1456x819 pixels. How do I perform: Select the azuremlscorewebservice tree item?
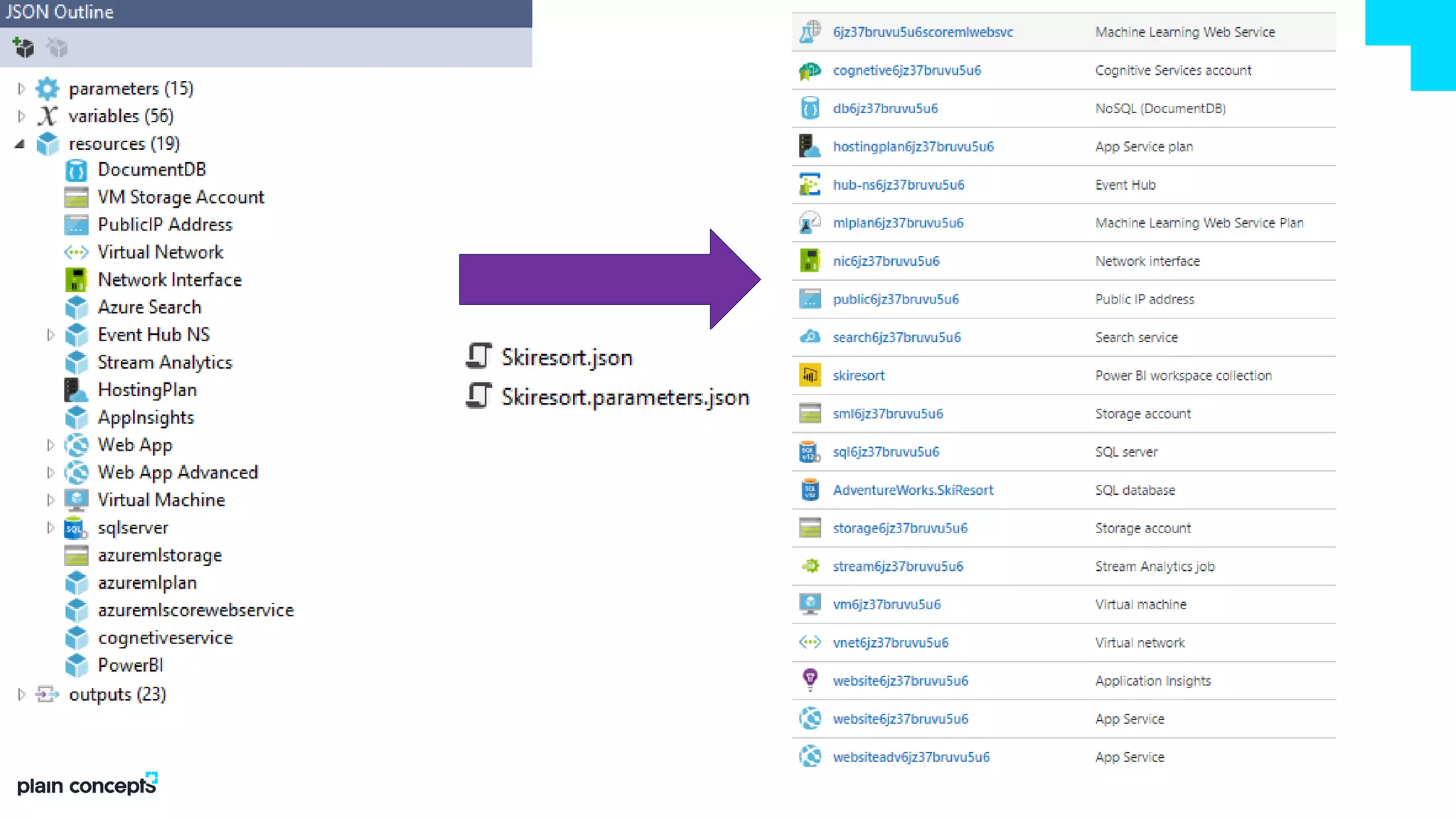coord(196,610)
